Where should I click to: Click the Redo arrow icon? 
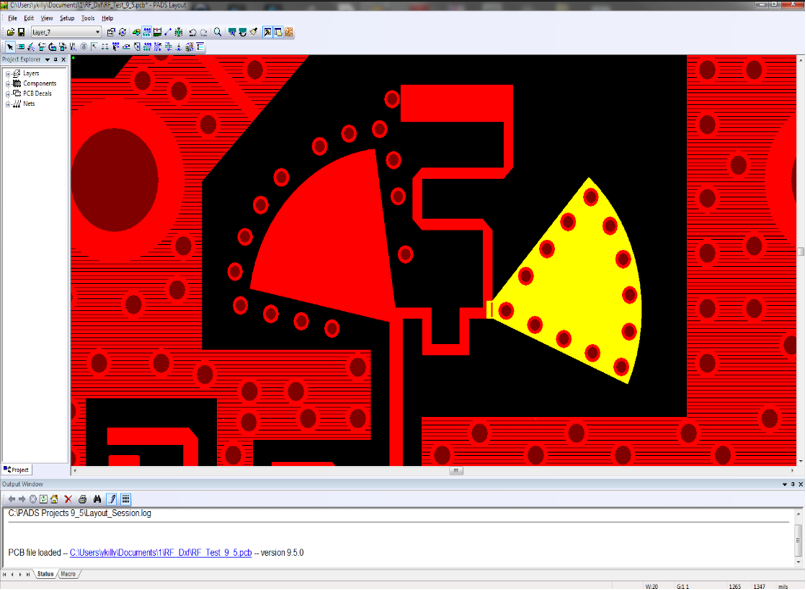pyautogui.click(x=204, y=32)
